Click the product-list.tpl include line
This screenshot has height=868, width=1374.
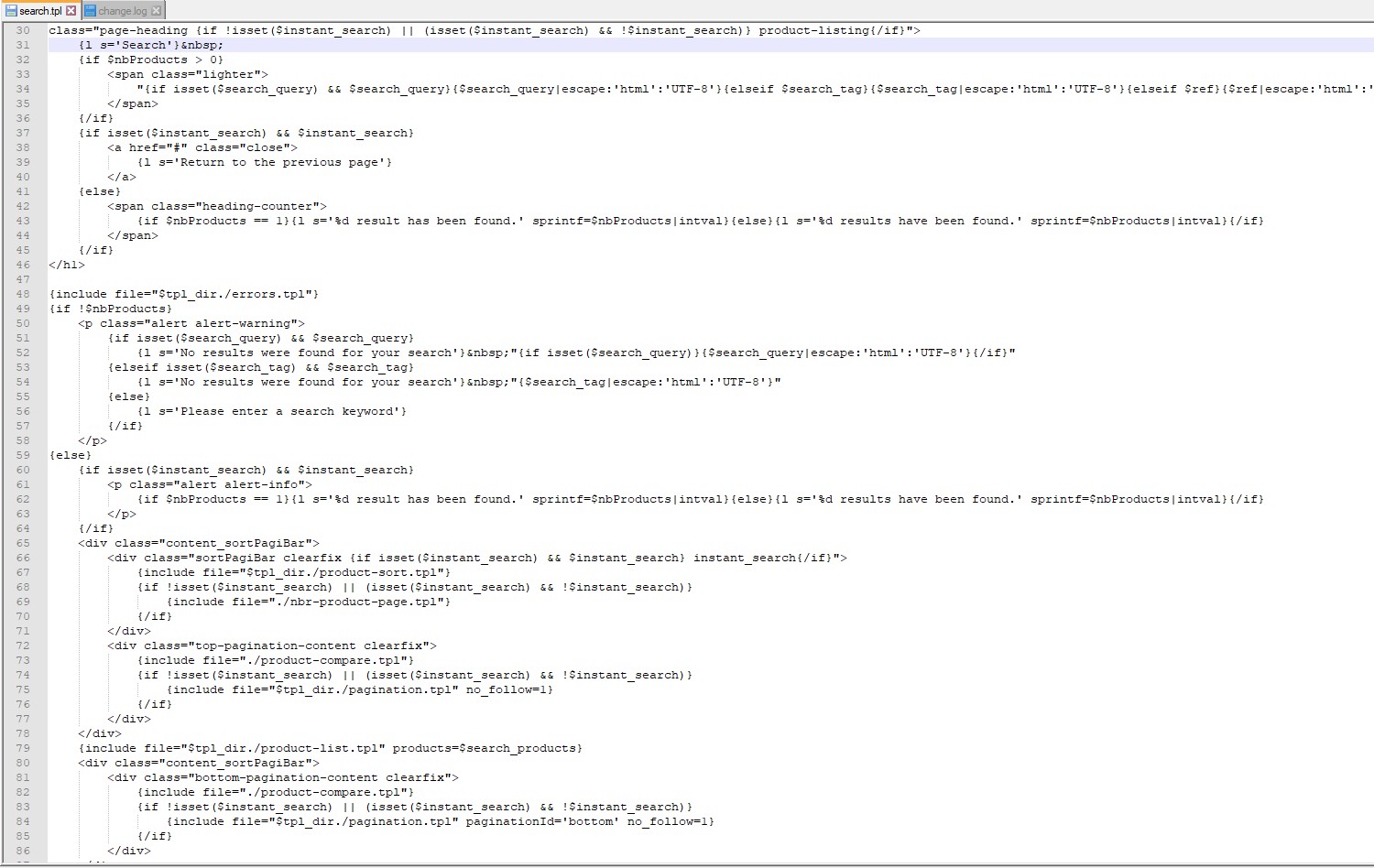[331, 748]
